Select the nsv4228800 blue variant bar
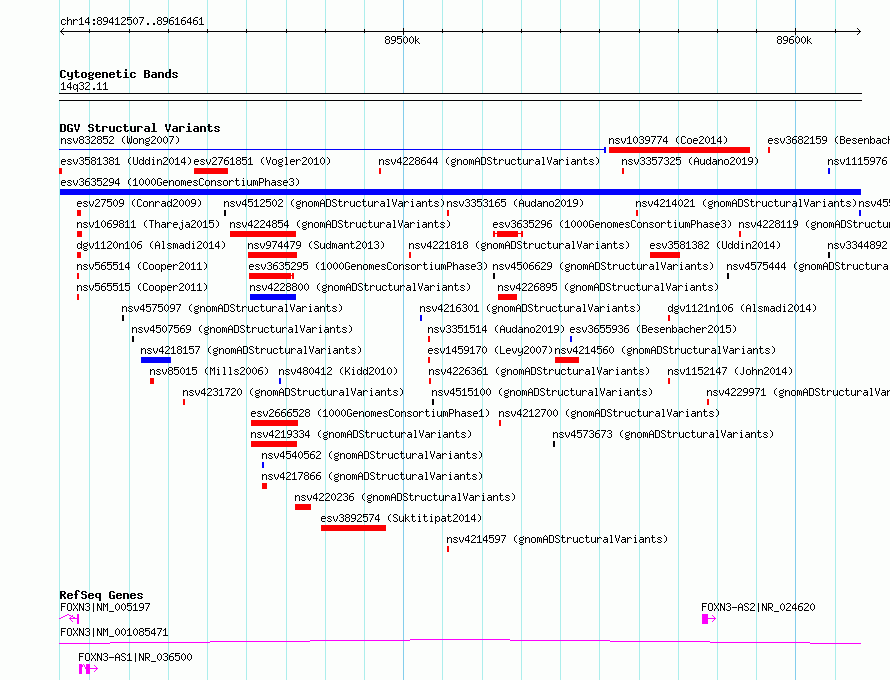This screenshot has width=890, height=680. coord(272,297)
